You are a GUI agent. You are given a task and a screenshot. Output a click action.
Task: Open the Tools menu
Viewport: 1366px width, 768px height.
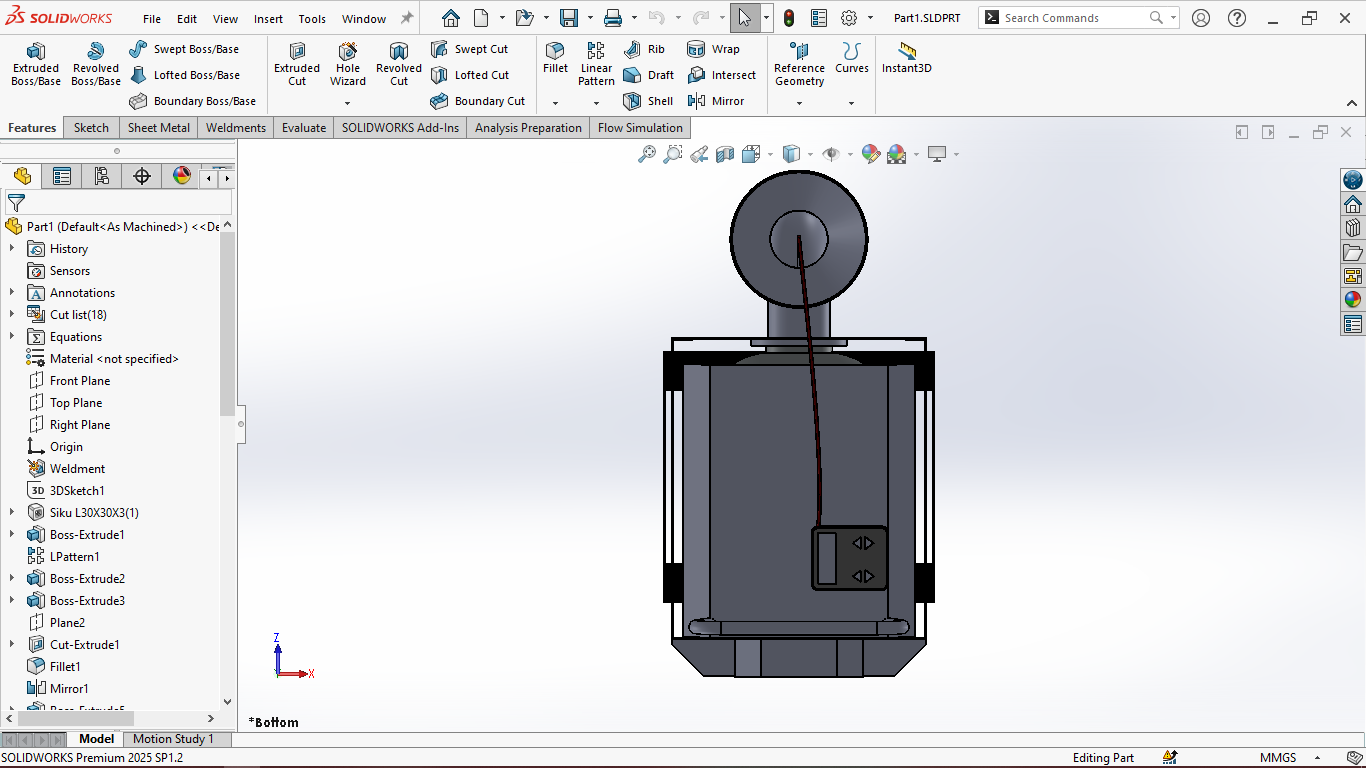point(312,19)
